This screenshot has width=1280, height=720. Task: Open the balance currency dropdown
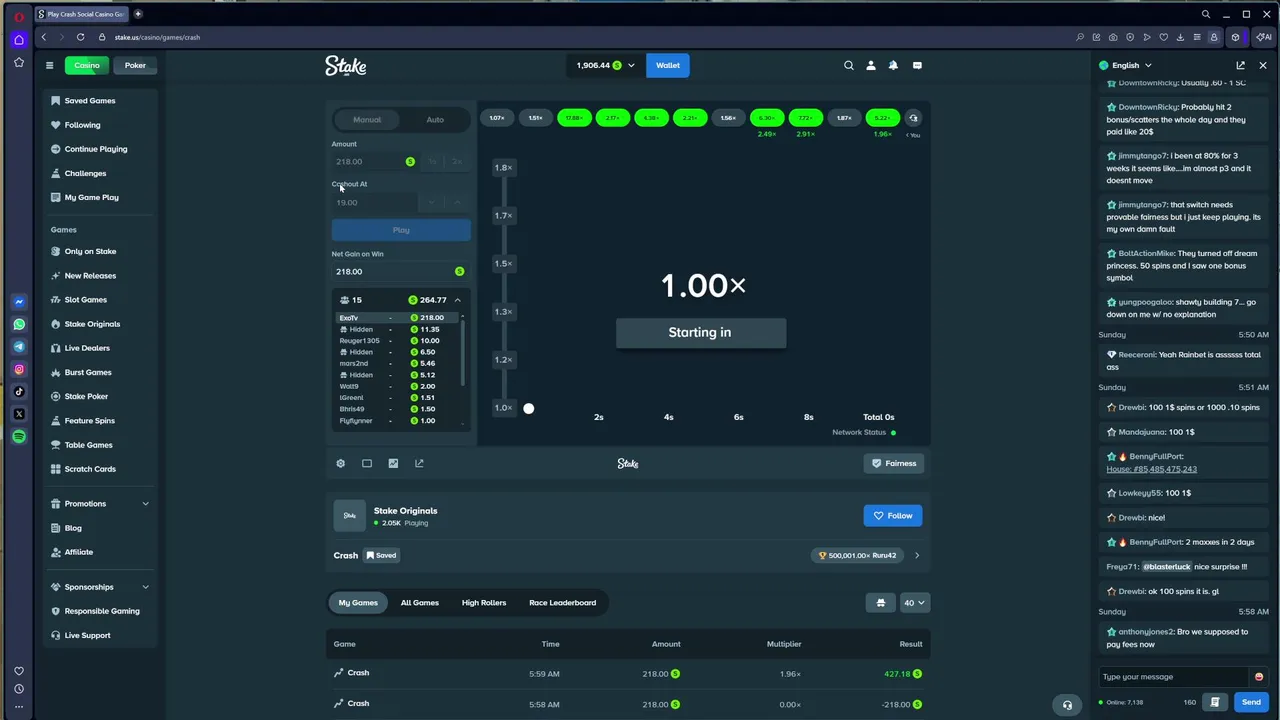point(605,65)
